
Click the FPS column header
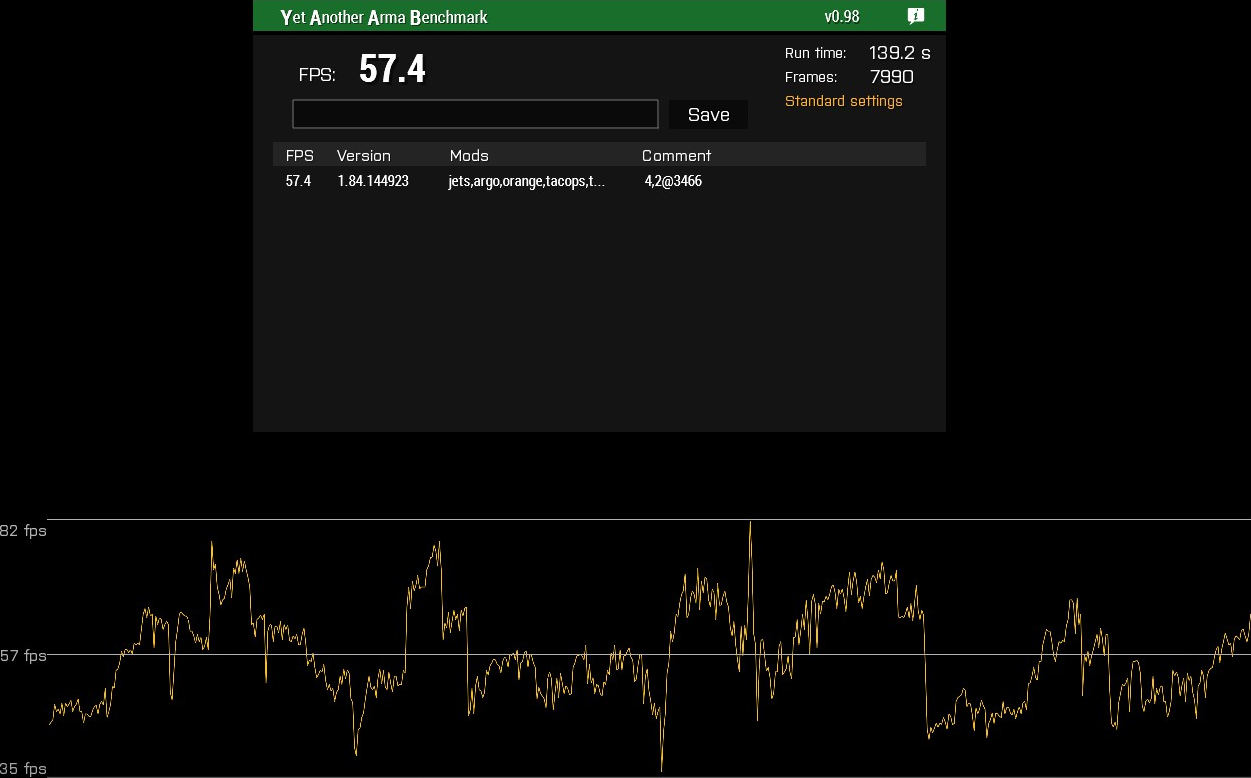point(299,155)
